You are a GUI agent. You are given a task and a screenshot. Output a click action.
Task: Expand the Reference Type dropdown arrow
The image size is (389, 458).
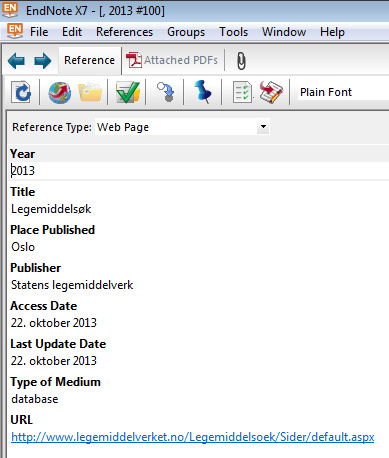tap(263, 127)
